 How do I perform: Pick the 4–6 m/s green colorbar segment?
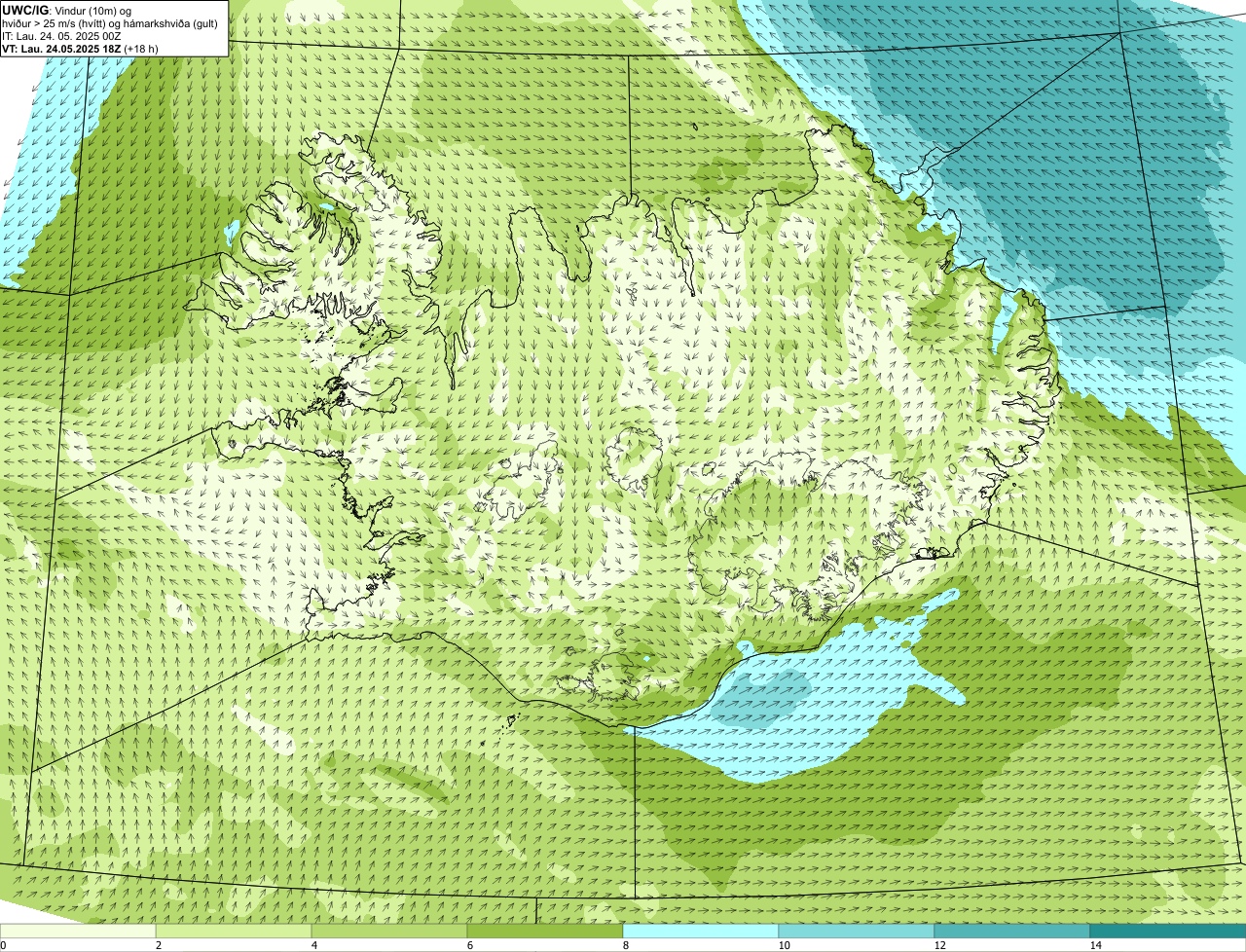389,931
